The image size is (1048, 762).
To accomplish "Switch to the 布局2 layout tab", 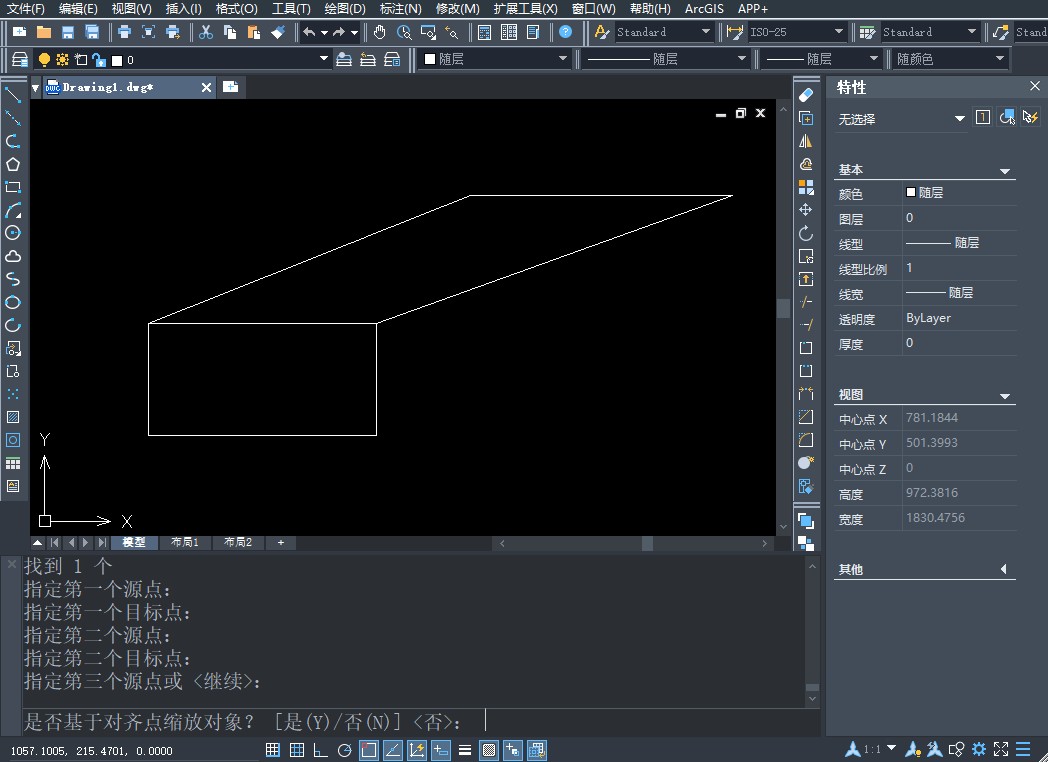I will point(238,542).
